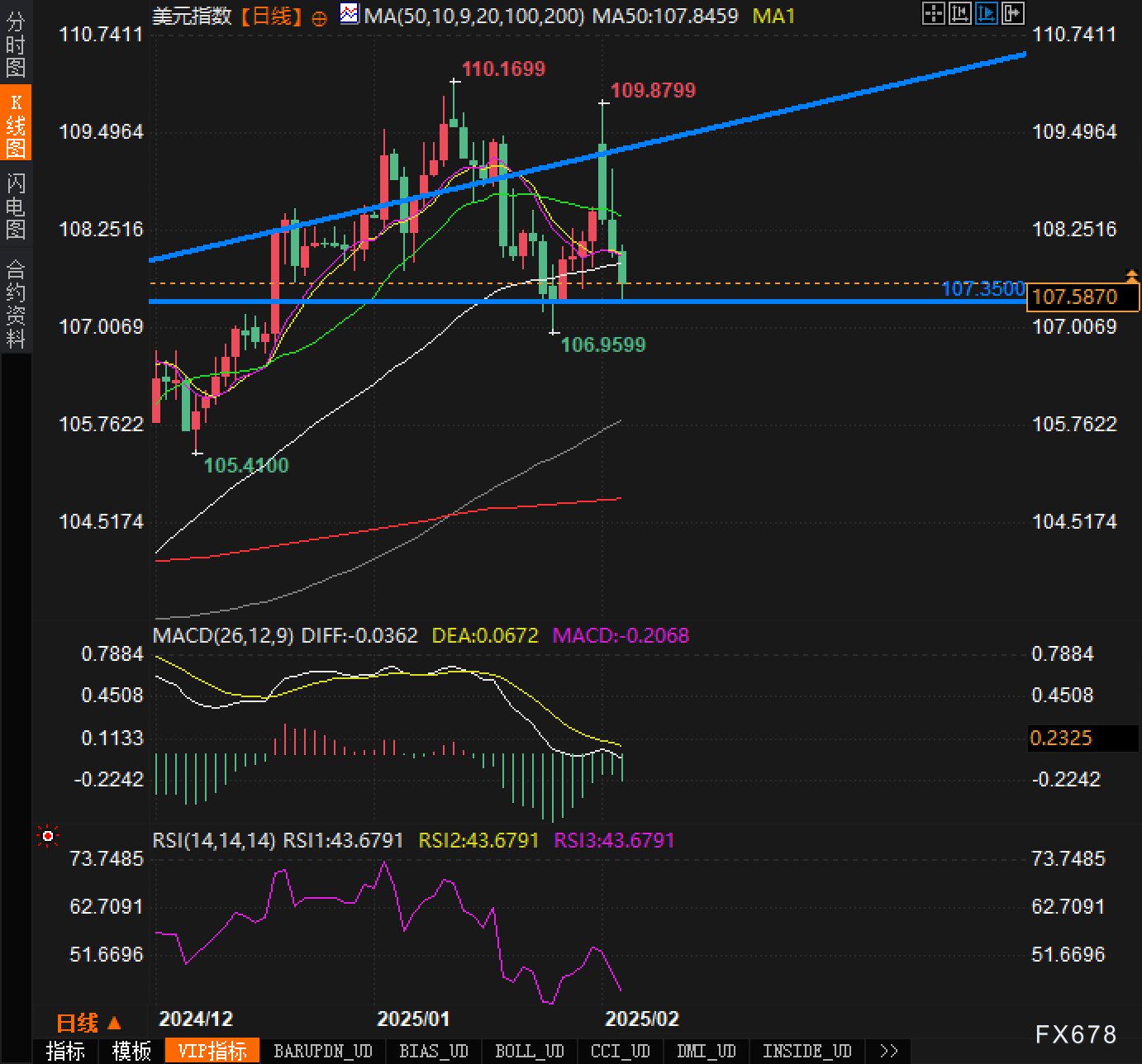Click the four-square grid layout icon
Image resolution: width=1142 pixels, height=1064 pixels.
pos(933,13)
